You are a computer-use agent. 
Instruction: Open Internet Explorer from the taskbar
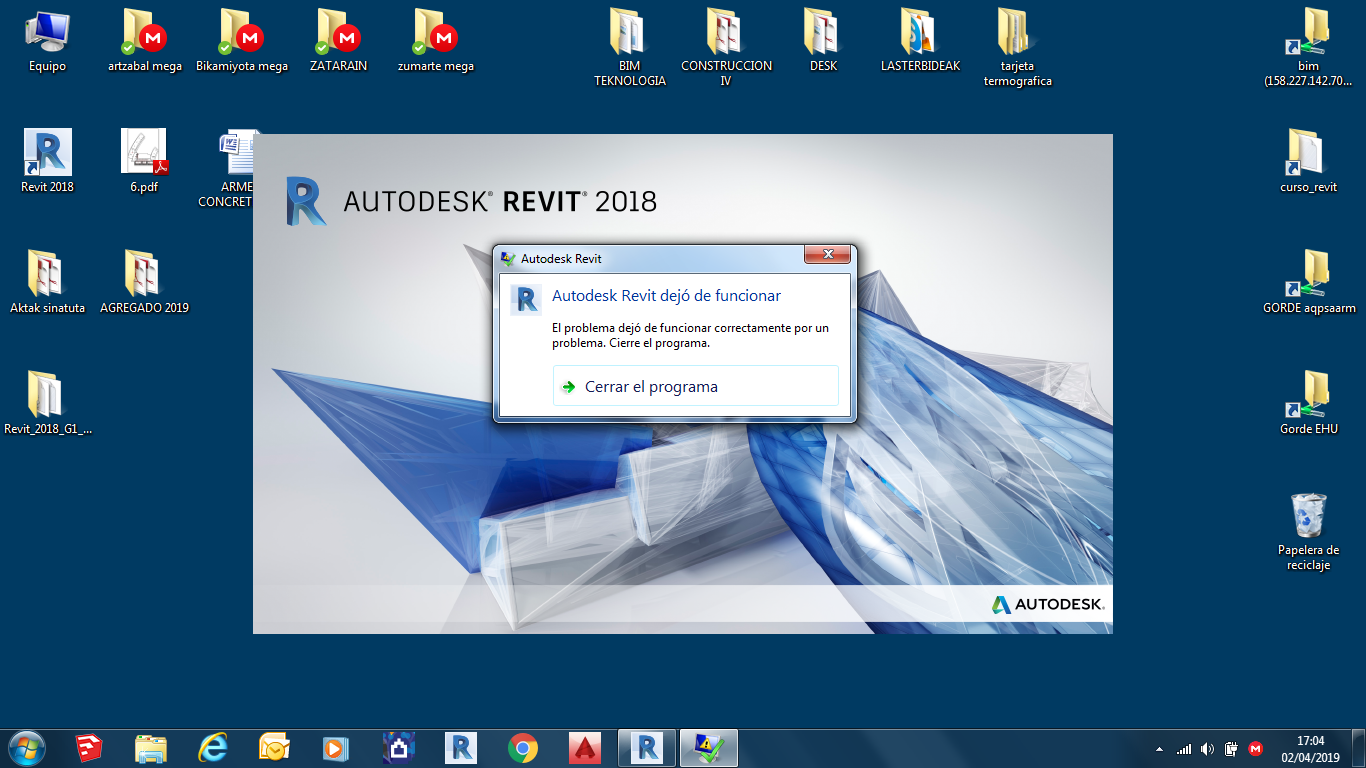(213, 747)
